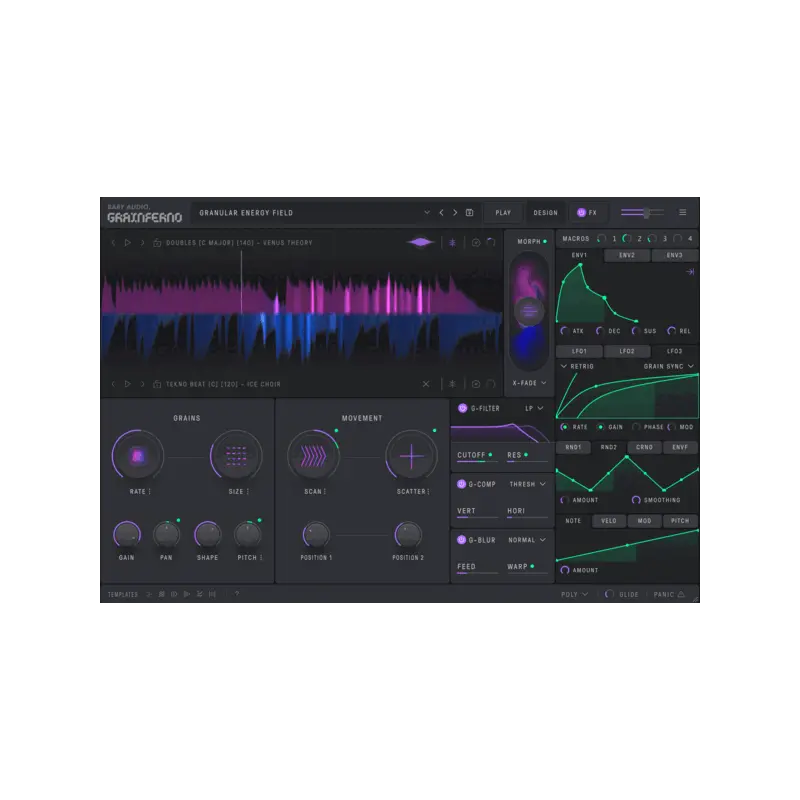Switch to the ENV3 tab
This screenshot has height=800, width=800.
[x=674, y=255]
